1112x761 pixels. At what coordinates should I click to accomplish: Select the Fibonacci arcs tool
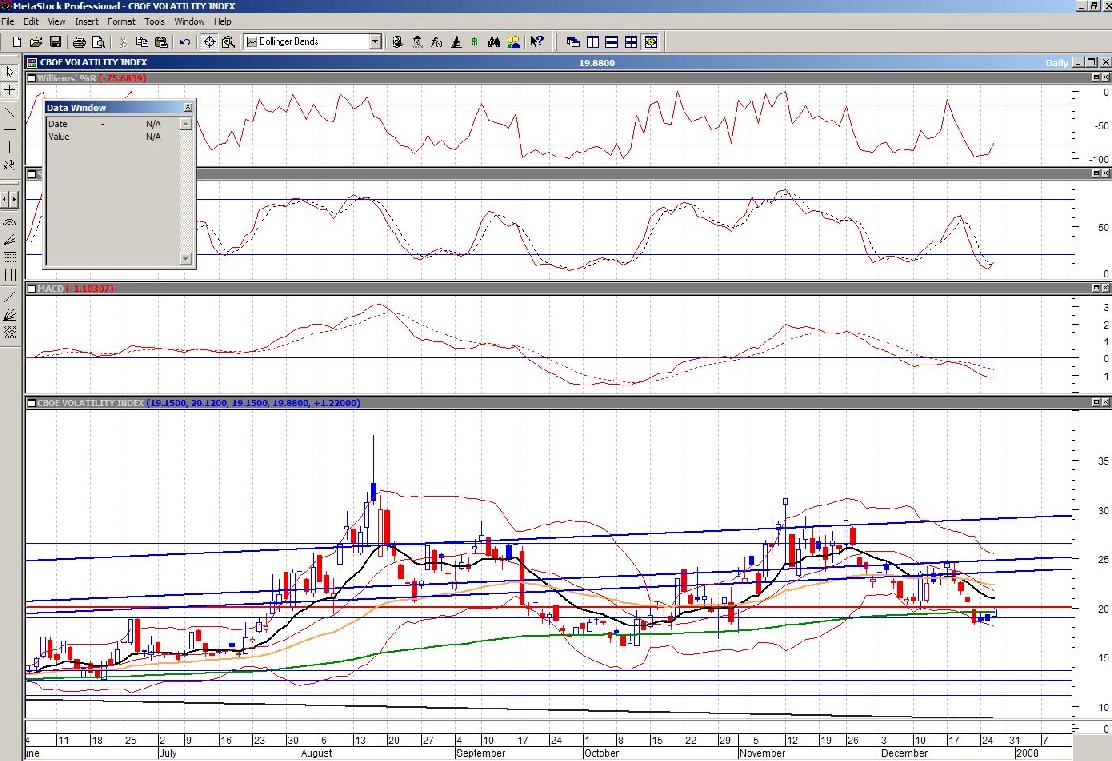[10, 223]
